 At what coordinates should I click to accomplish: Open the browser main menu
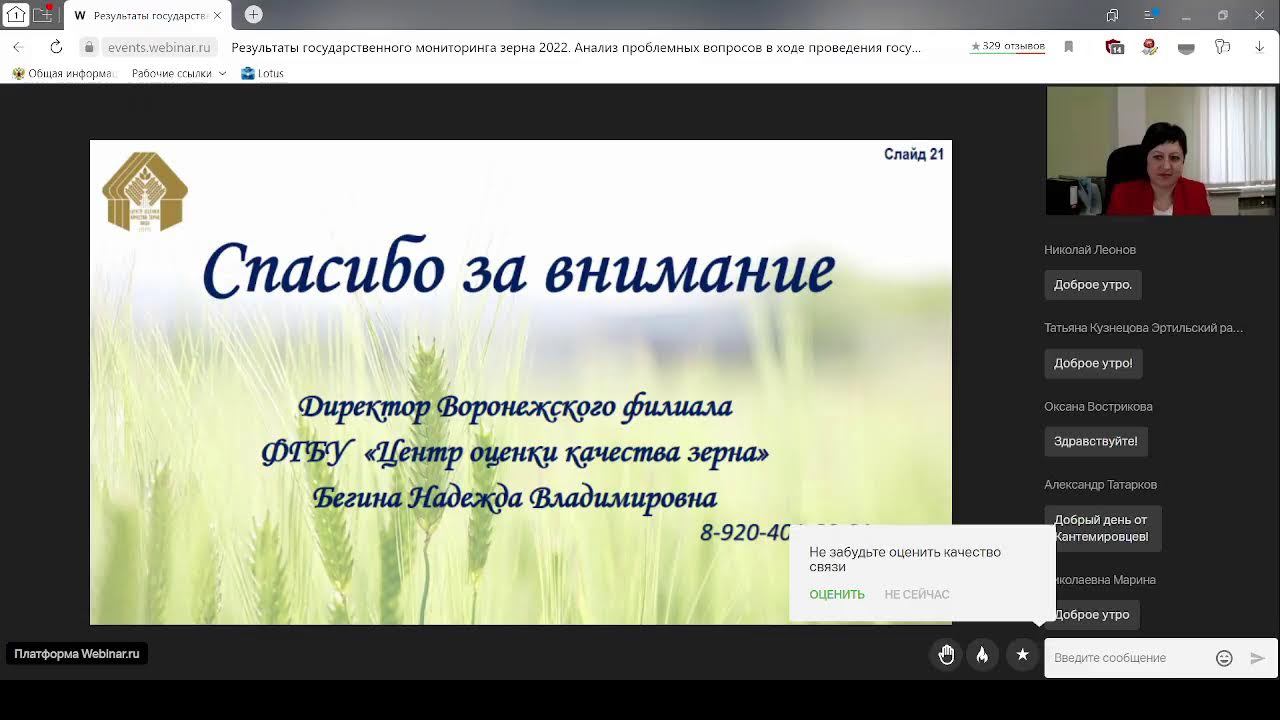(1150, 15)
